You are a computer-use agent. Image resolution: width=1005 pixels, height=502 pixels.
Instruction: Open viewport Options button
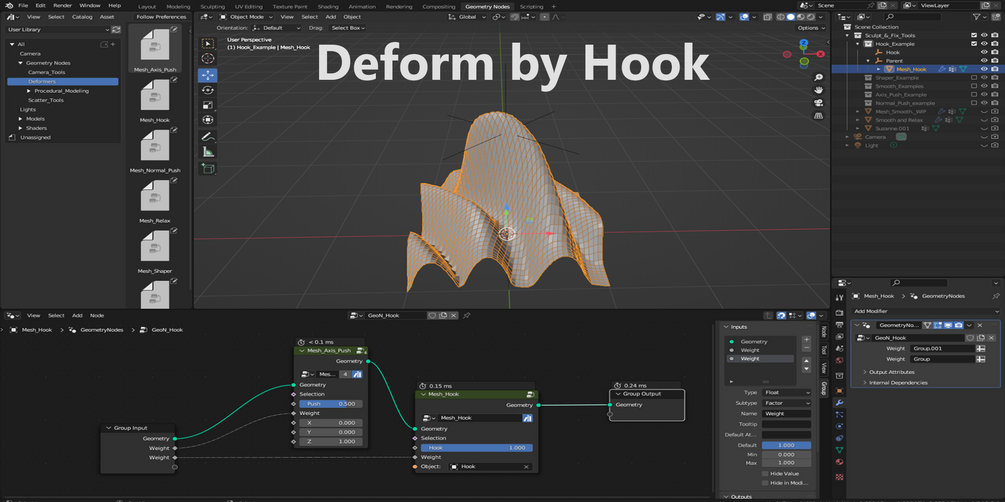811,28
